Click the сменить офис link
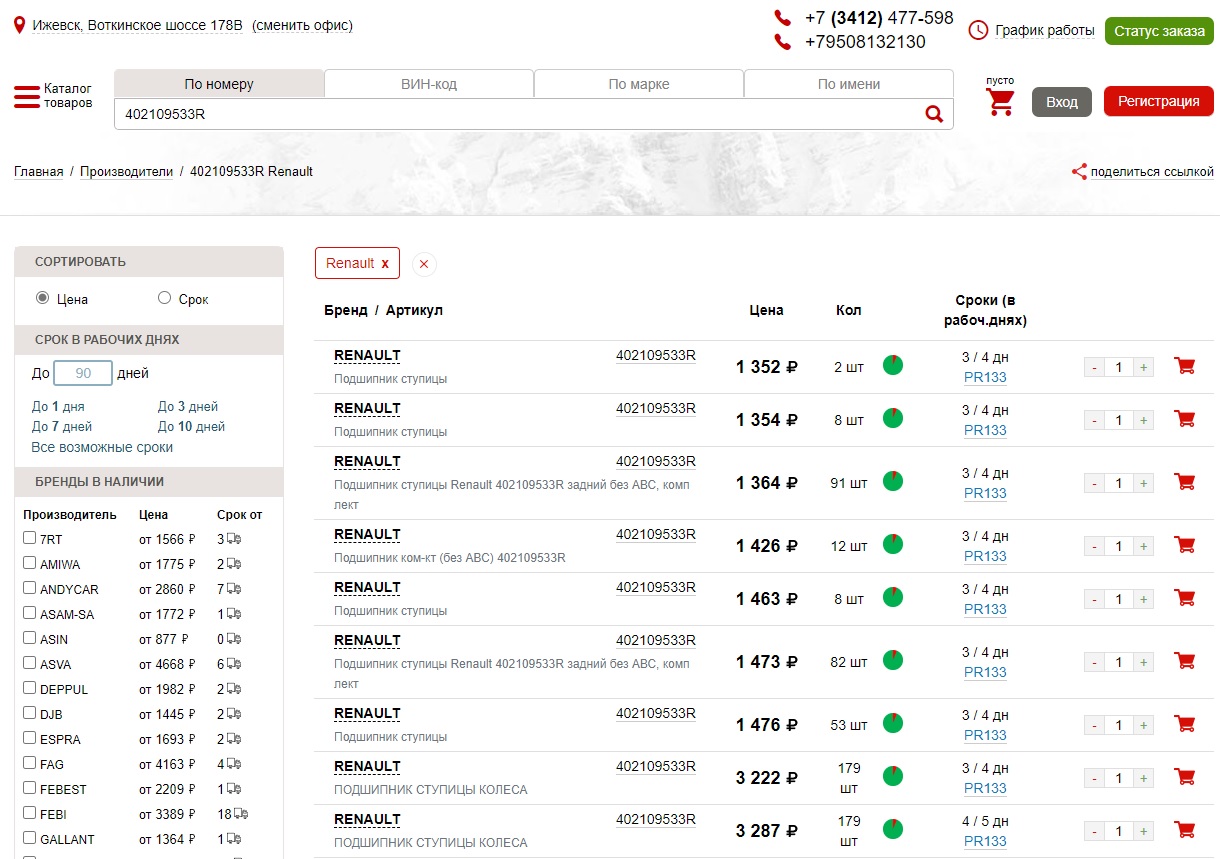Screen dimensions: 1220x859 302,25
